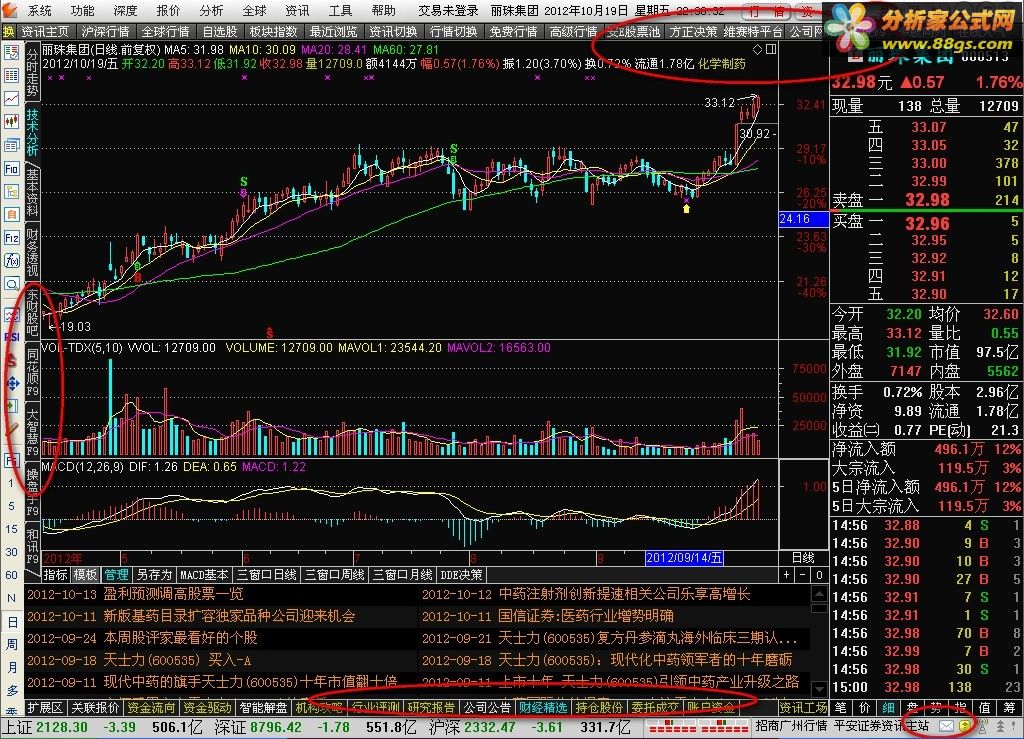Switch to the 自选股 tab
The height and width of the screenshot is (739, 1024).
point(220,31)
